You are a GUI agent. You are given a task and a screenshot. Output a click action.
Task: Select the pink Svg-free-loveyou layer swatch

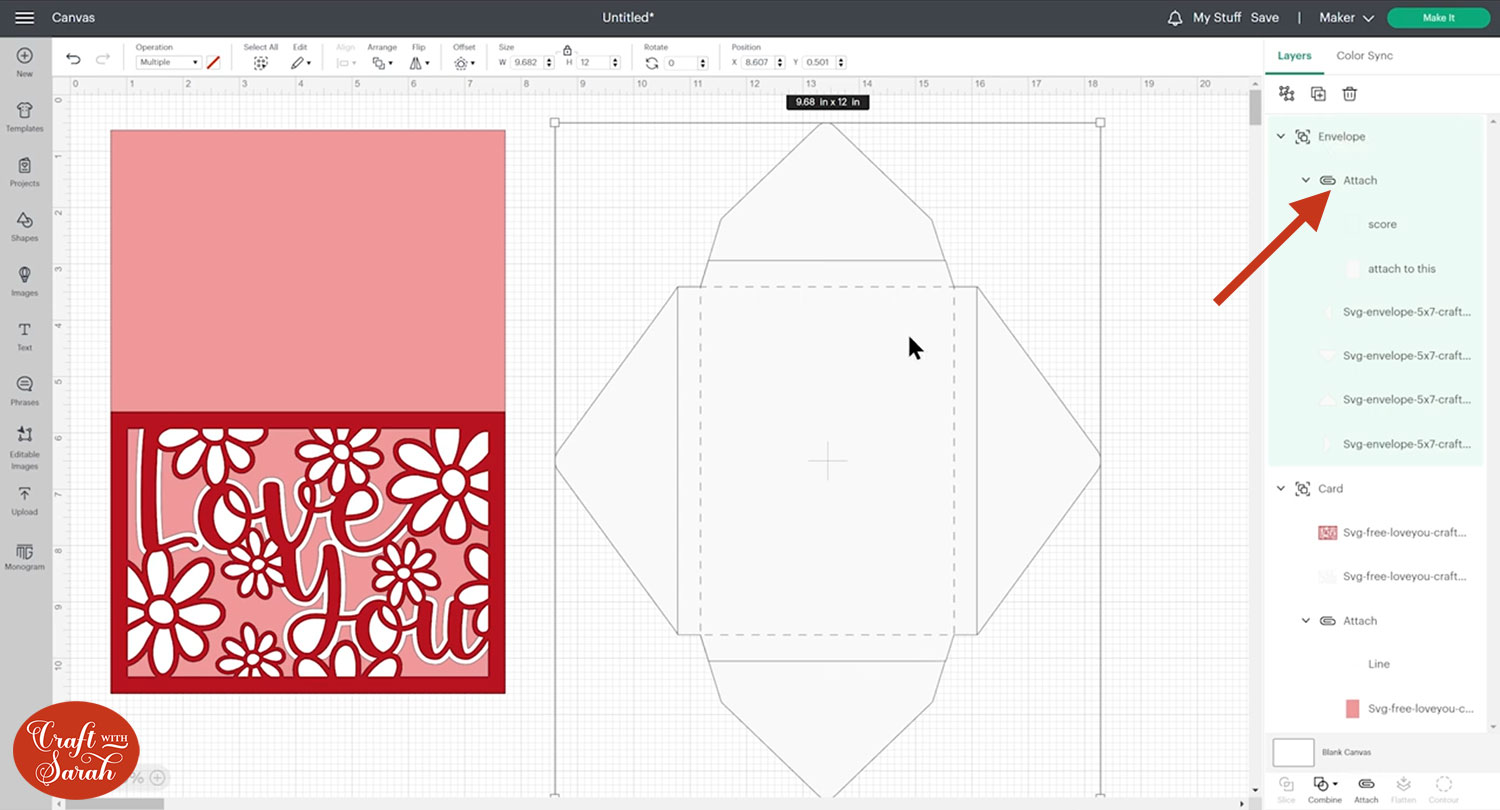(1352, 709)
